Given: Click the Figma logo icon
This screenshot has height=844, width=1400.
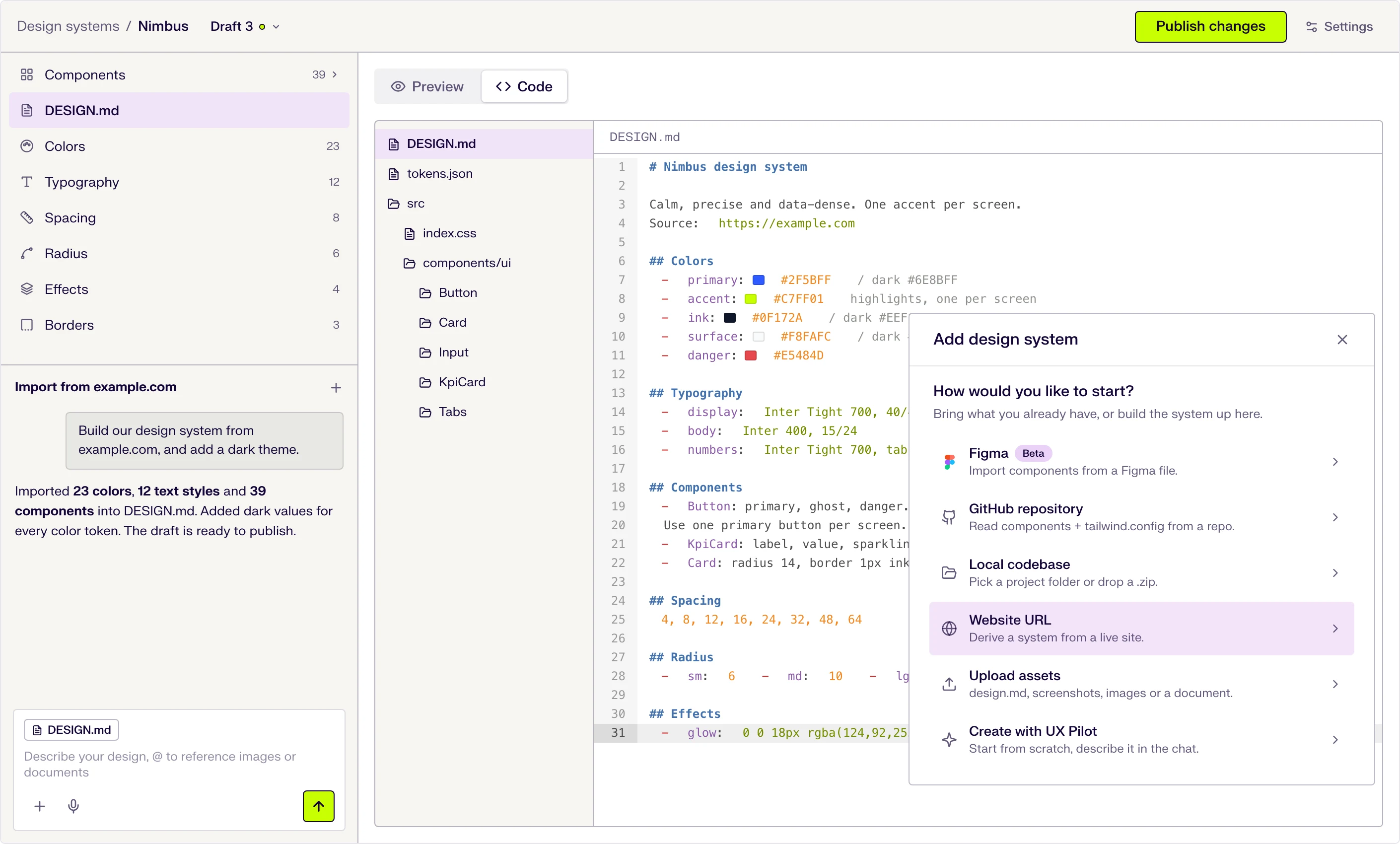Looking at the screenshot, I should (x=949, y=462).
